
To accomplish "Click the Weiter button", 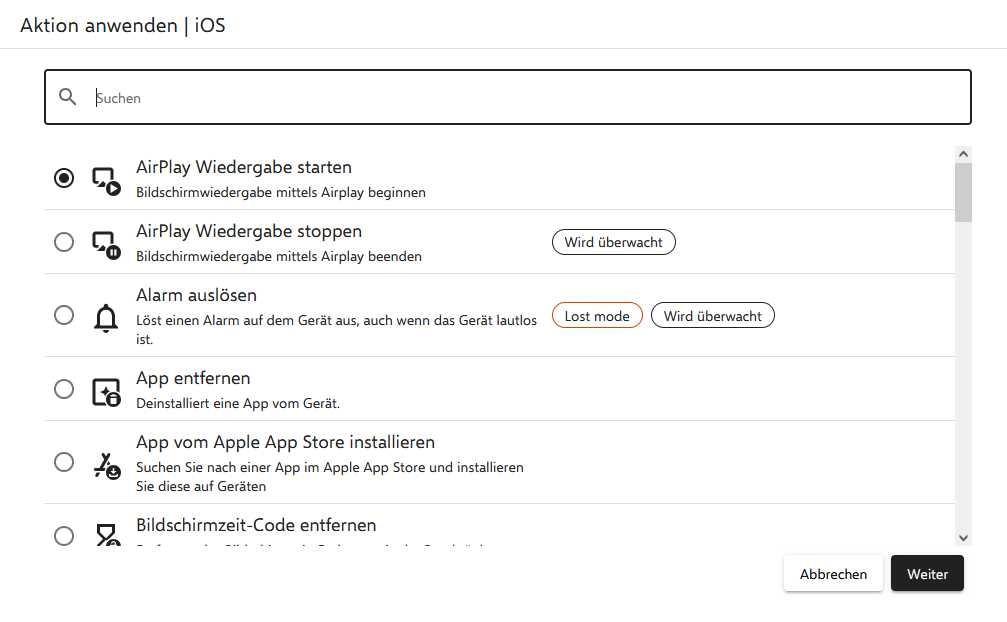I will [927, 574].
